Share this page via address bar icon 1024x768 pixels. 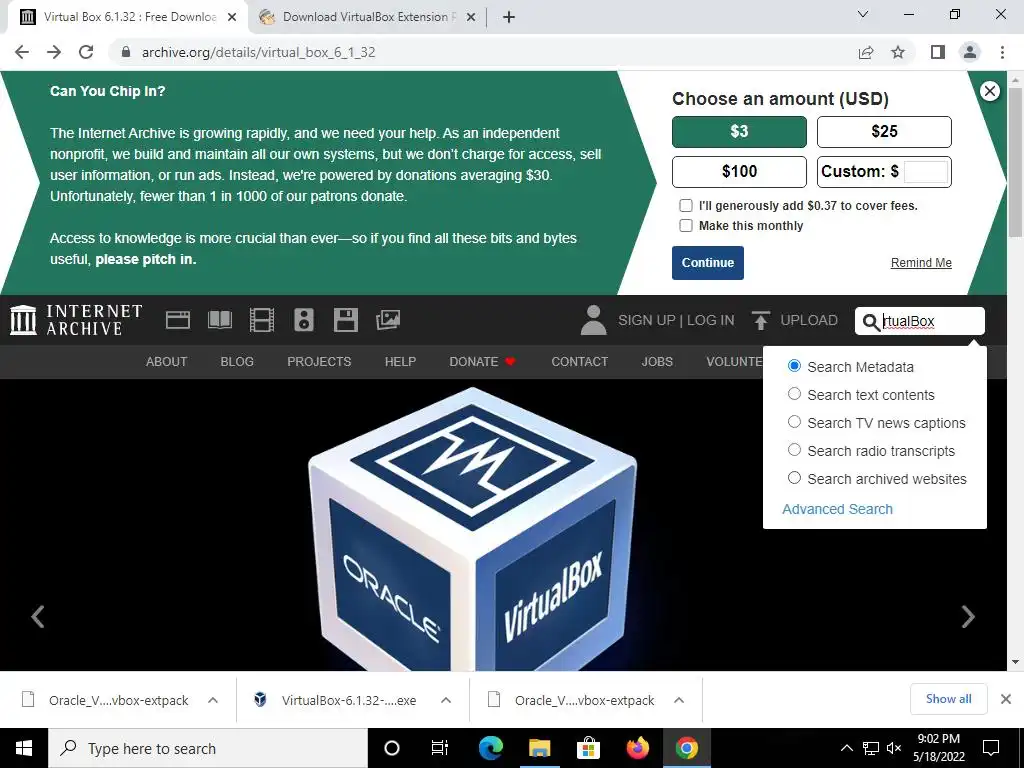866,52
